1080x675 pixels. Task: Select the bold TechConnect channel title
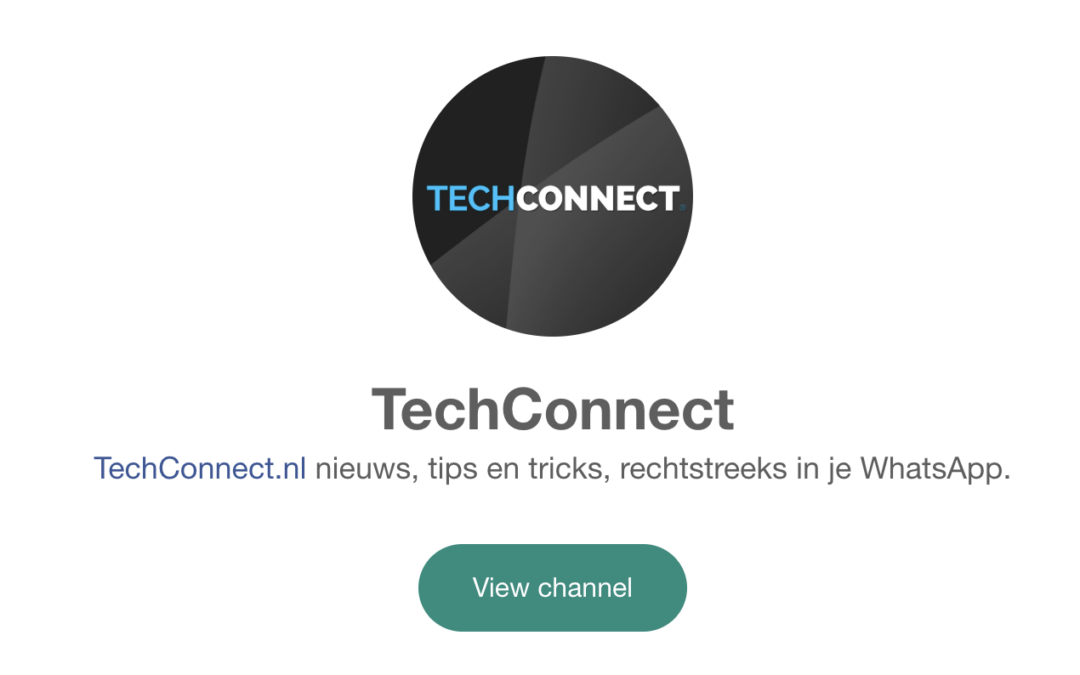tap(552, 409)
